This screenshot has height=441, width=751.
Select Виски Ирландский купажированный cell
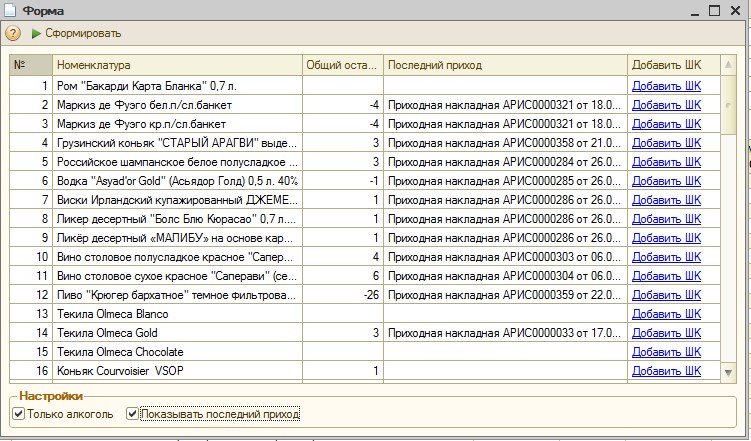[177, 200]
